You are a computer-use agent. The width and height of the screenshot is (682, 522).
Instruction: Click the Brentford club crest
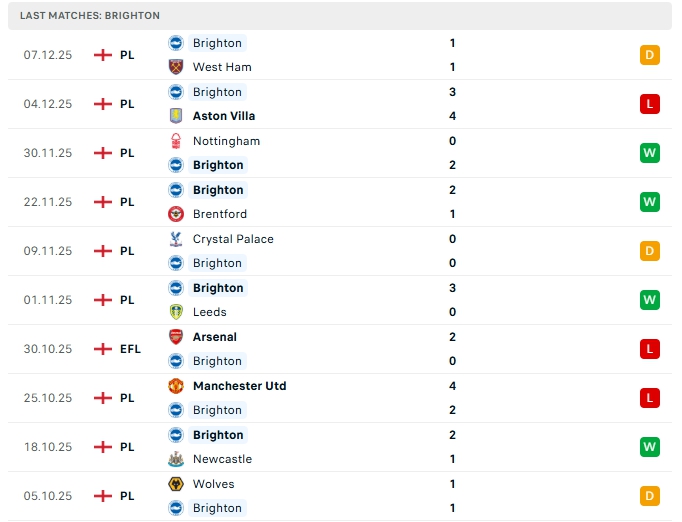point(176,214)
